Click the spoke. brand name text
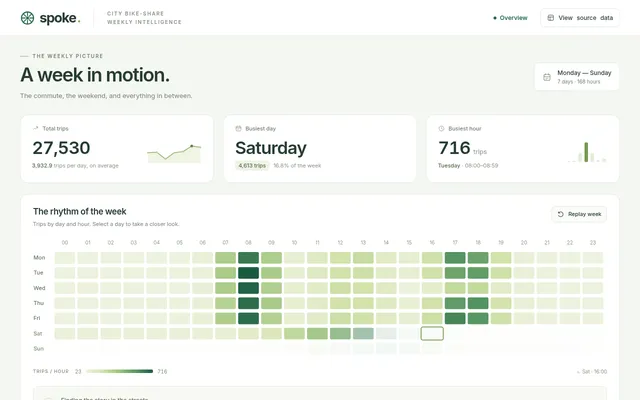This screenshot has height=400, width=640. pyautogui.click(x=60, y=18)
